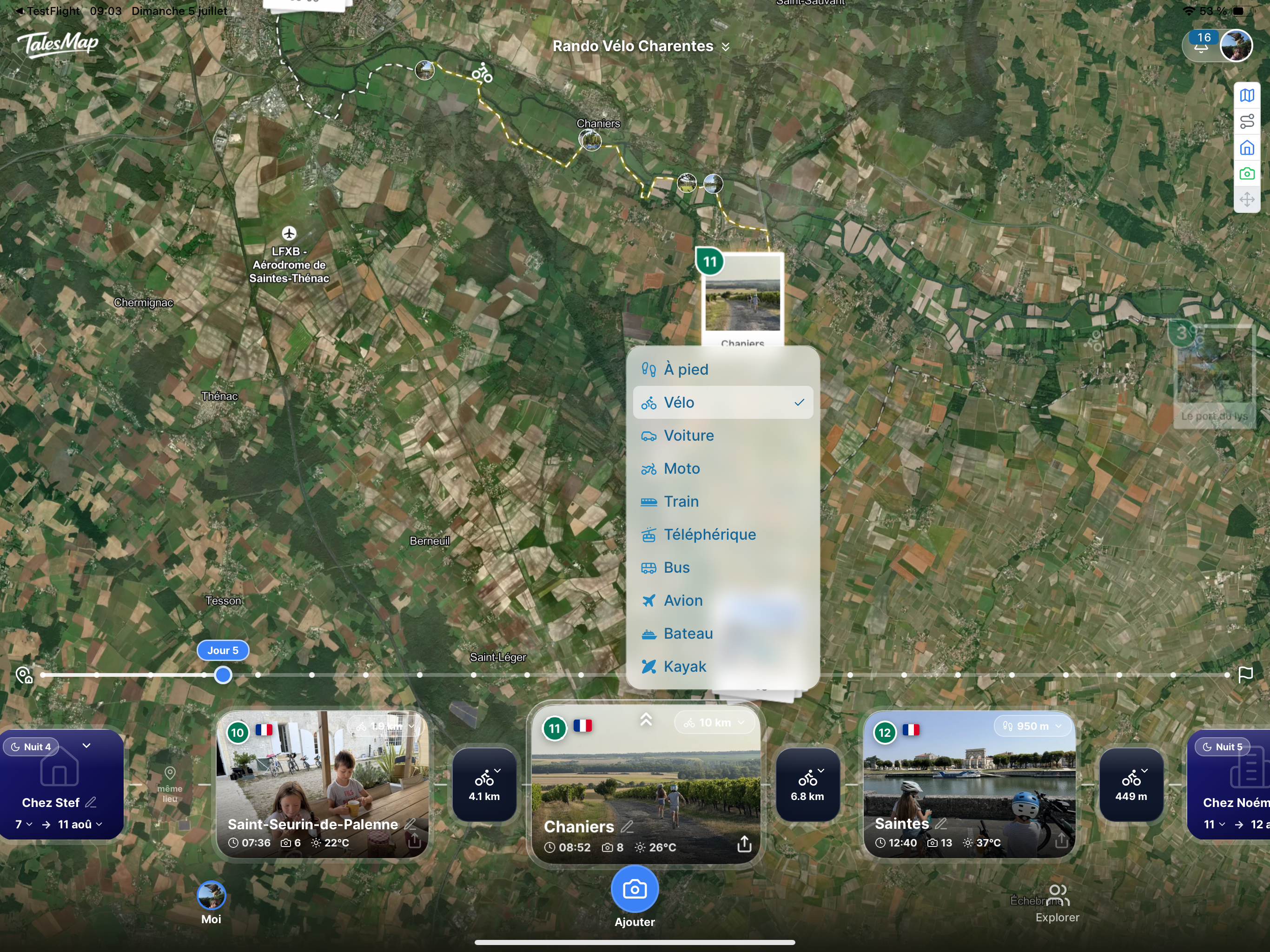Tap step number 12 badge
The width and height of the screenshot is (1270, 952).
[x=885, y=732]
